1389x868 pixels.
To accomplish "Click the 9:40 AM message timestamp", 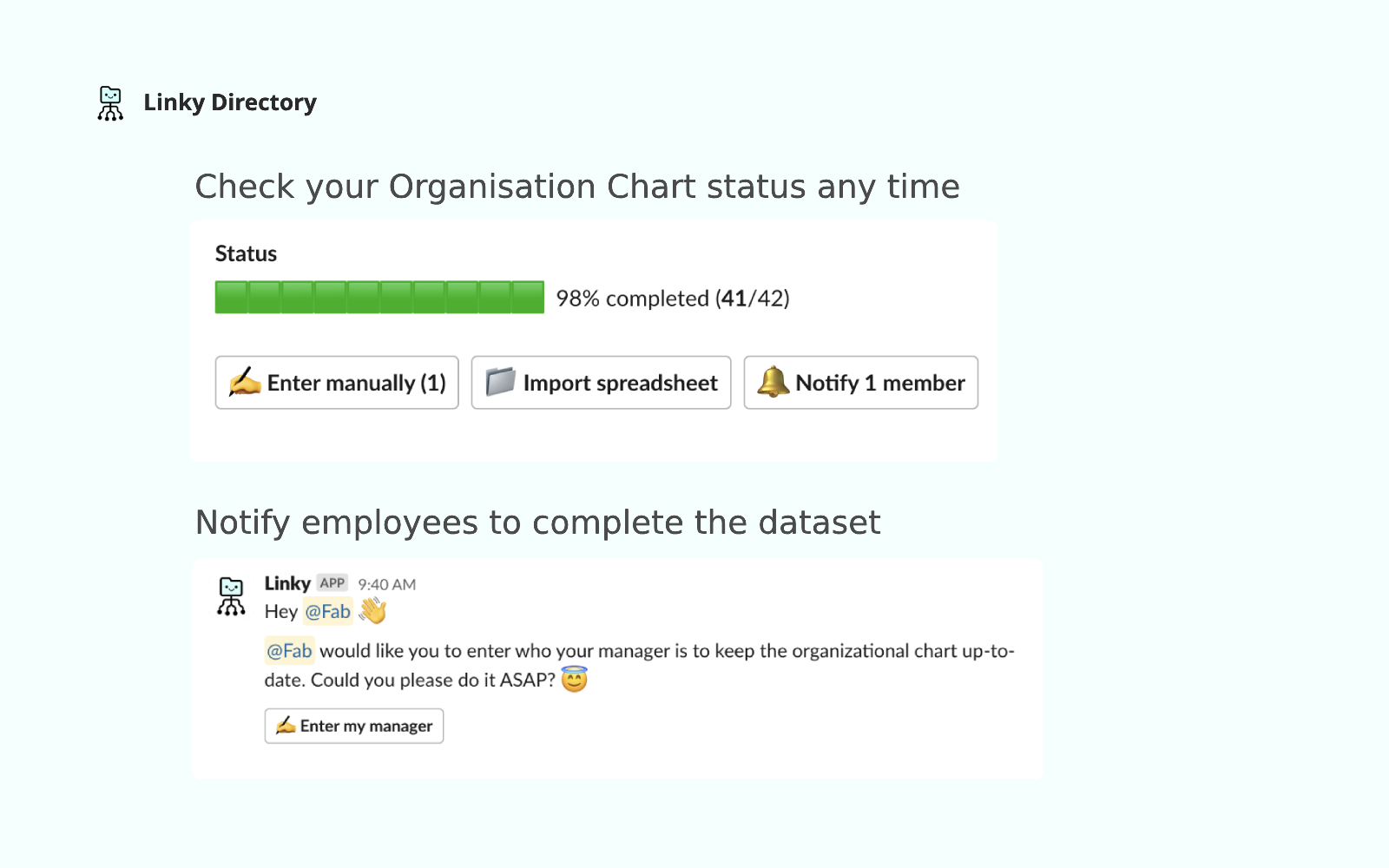I will (x=386, y=584).
